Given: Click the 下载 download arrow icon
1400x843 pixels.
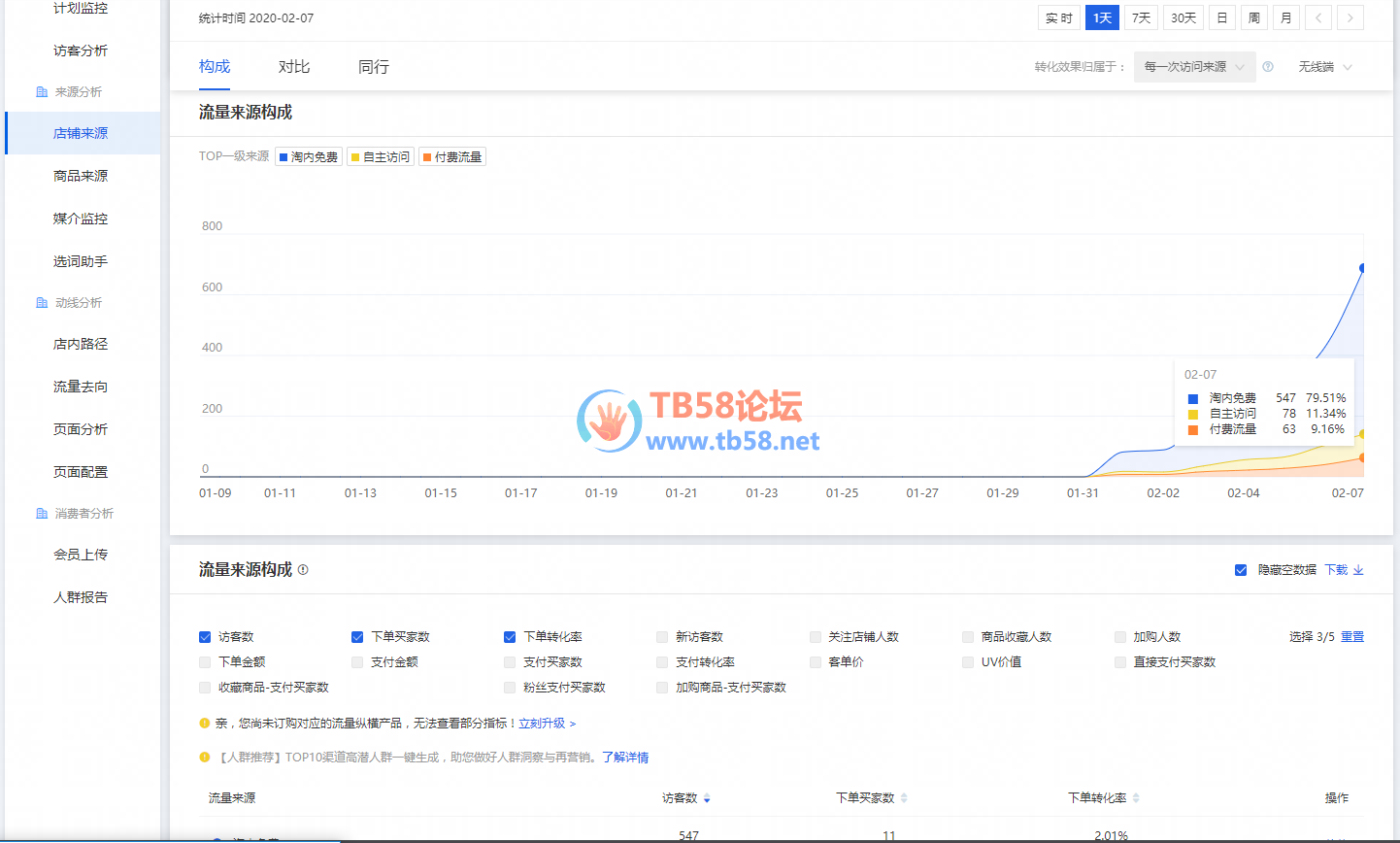Looking at the screenshot, I should (1358, 570).
